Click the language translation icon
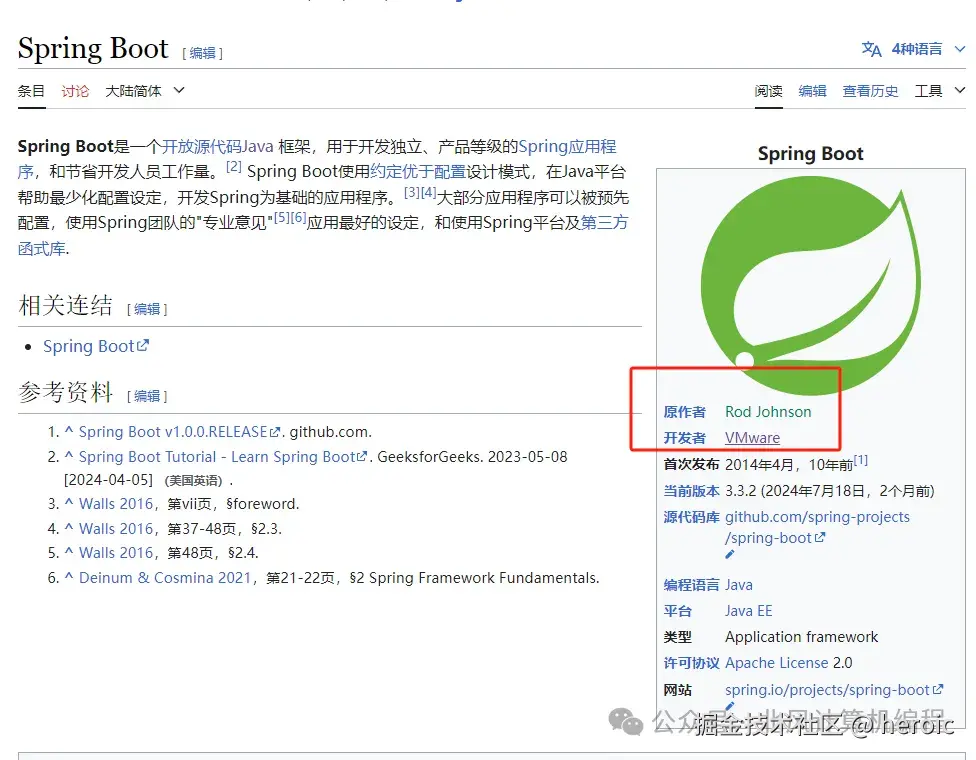976x760 pixels. tap(871, 49)
